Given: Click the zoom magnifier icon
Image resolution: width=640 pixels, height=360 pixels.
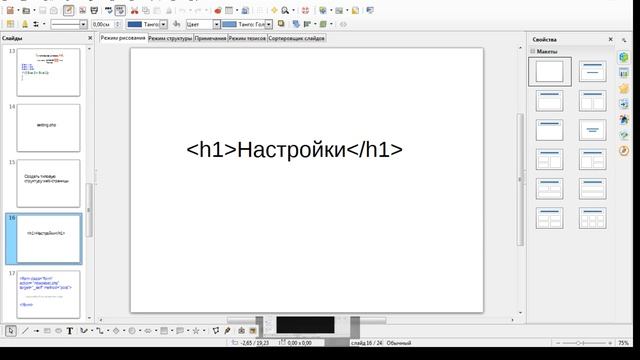Looking at the screenshot, I should point(285,10).
